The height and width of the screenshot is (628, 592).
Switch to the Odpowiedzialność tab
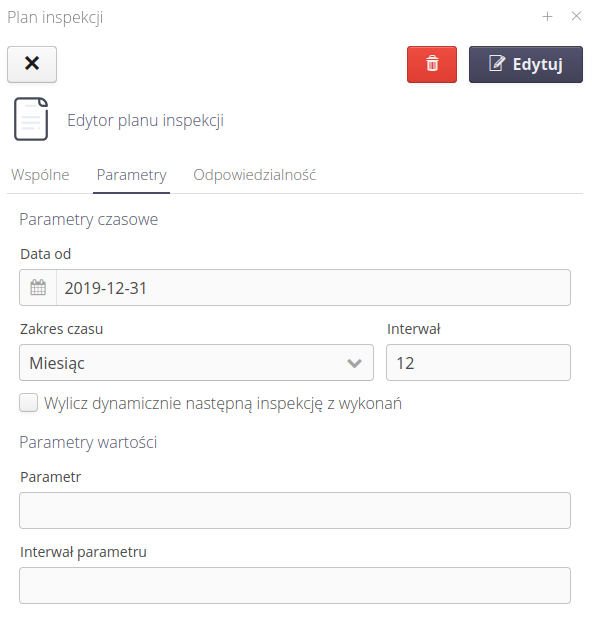pos(255,175)
